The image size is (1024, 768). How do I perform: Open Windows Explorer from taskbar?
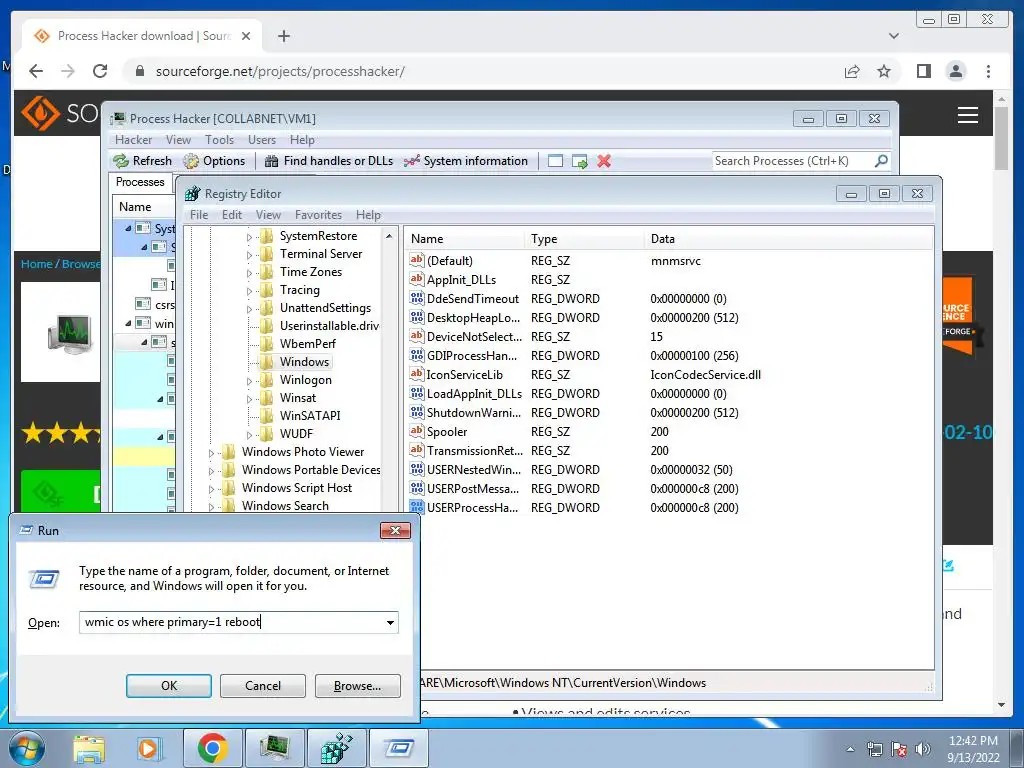coord(89,748)
